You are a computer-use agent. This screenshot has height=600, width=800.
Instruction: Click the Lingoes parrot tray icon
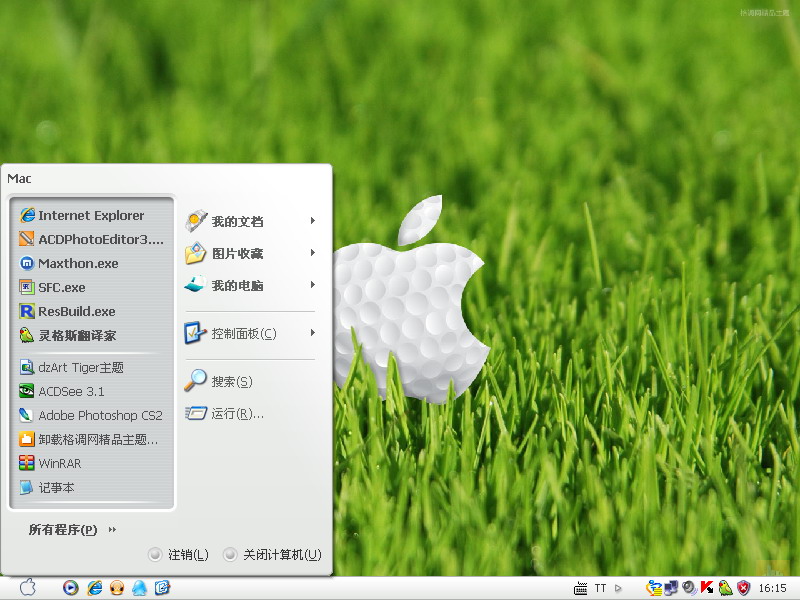pos(725,588)
